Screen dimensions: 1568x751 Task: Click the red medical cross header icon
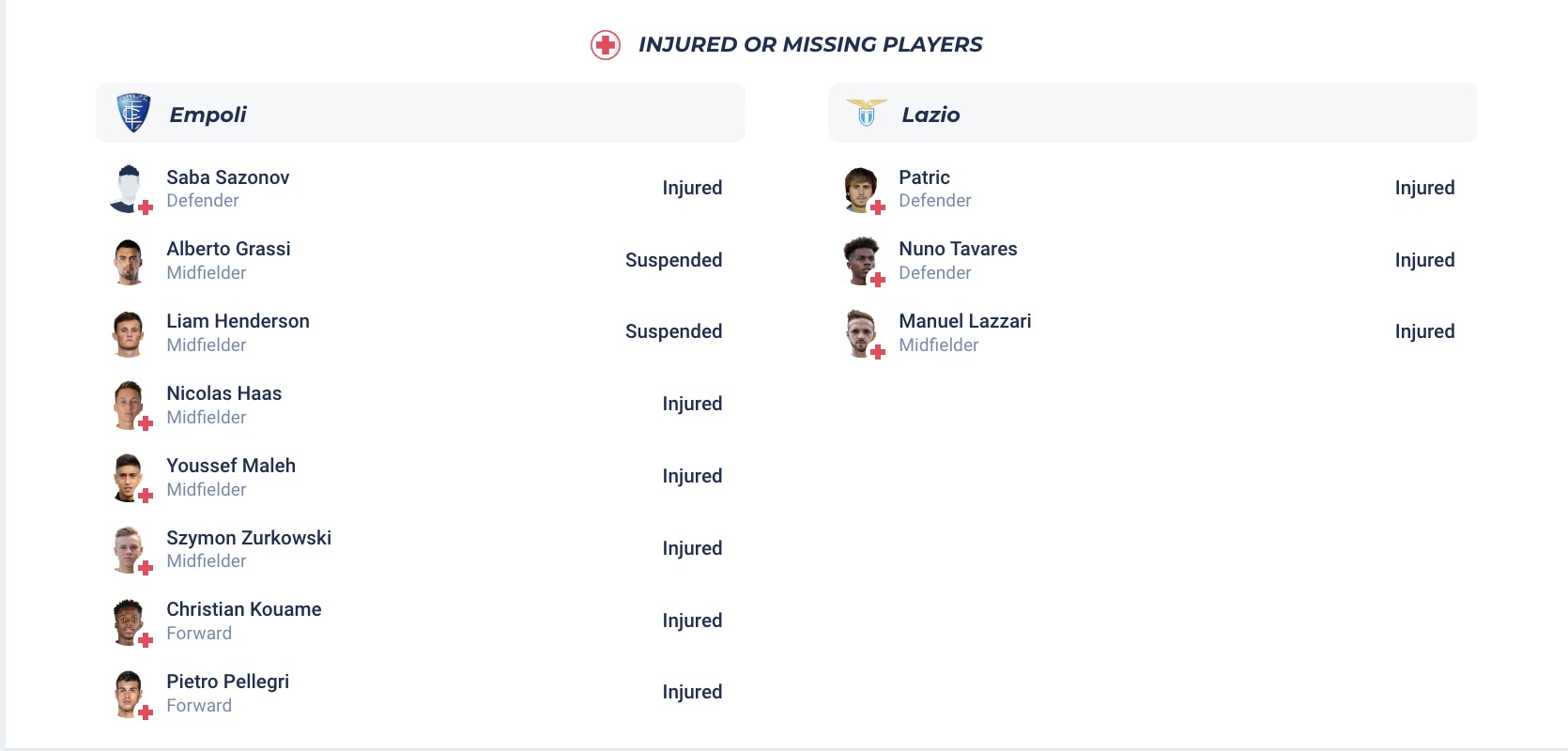[606, 45]
